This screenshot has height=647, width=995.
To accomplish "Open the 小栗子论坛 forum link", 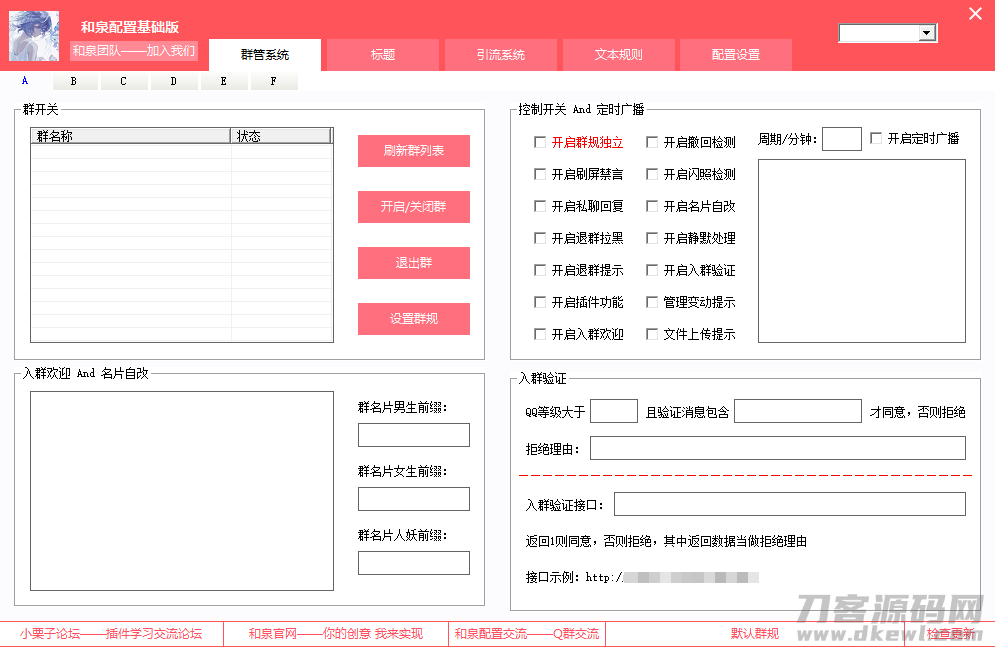I will tap(111, 634).
